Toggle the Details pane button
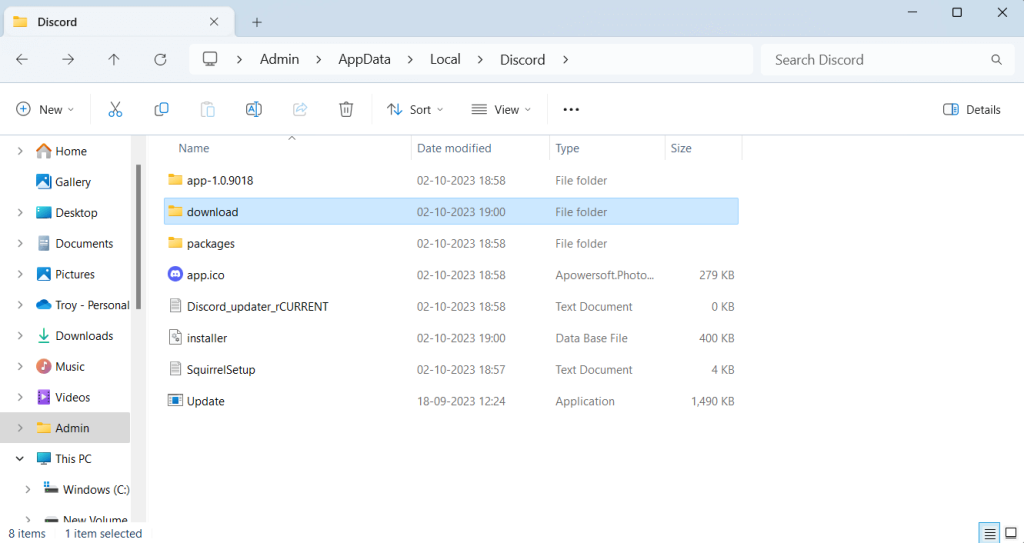The image size is (1024, 543). point(972,110)
